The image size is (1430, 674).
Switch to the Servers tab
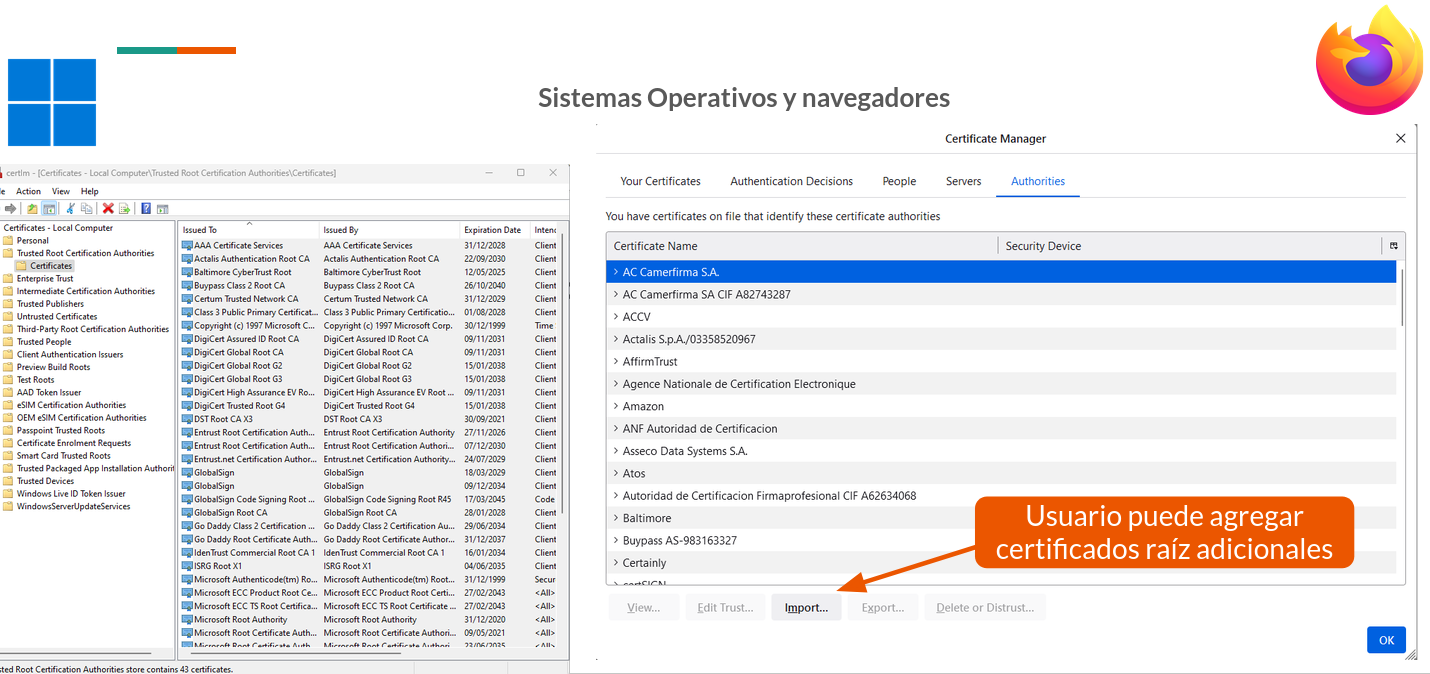coord(963,181)
